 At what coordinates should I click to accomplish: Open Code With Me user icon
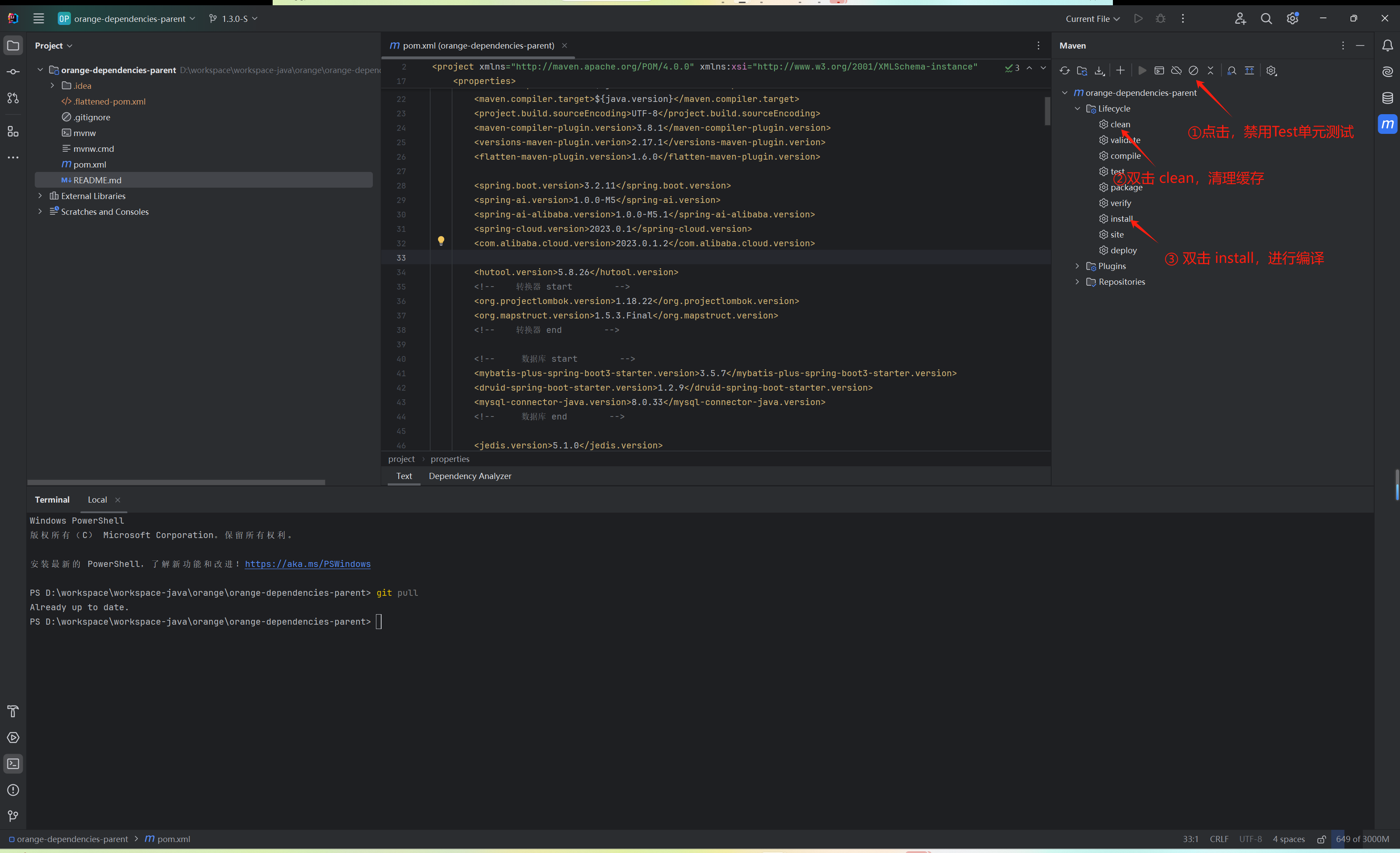pos(1240,19)
